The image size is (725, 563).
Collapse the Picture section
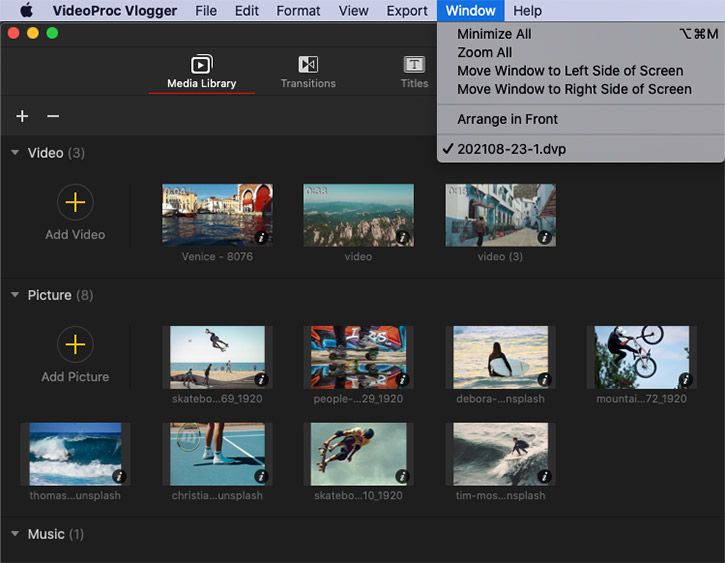click(x=15, y=295)
